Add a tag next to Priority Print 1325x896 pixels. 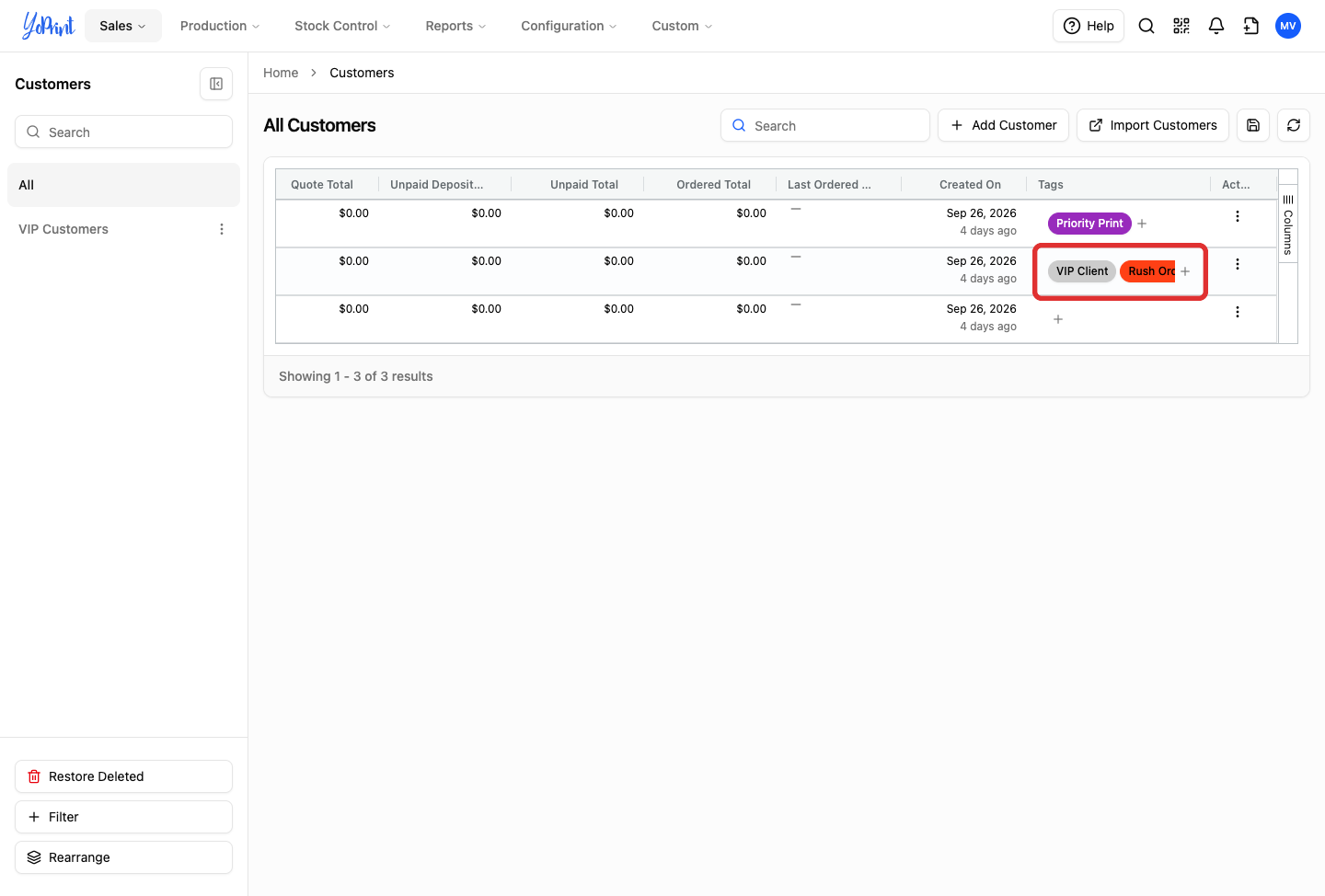[1142, 224]
